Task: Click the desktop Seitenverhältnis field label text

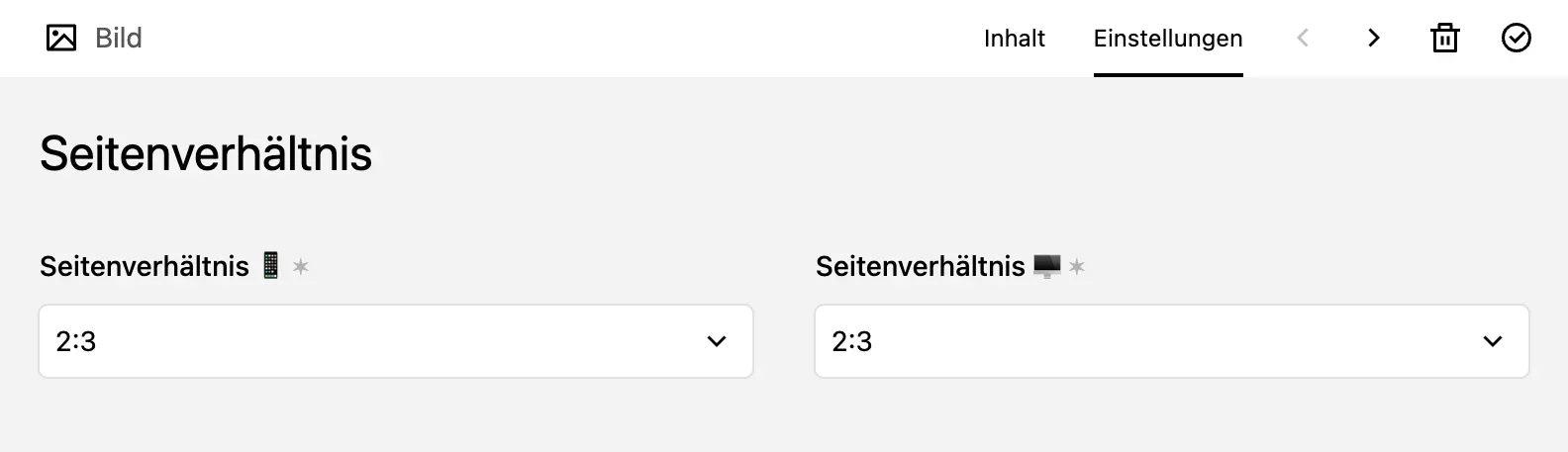Action: (x=921, y=267)
